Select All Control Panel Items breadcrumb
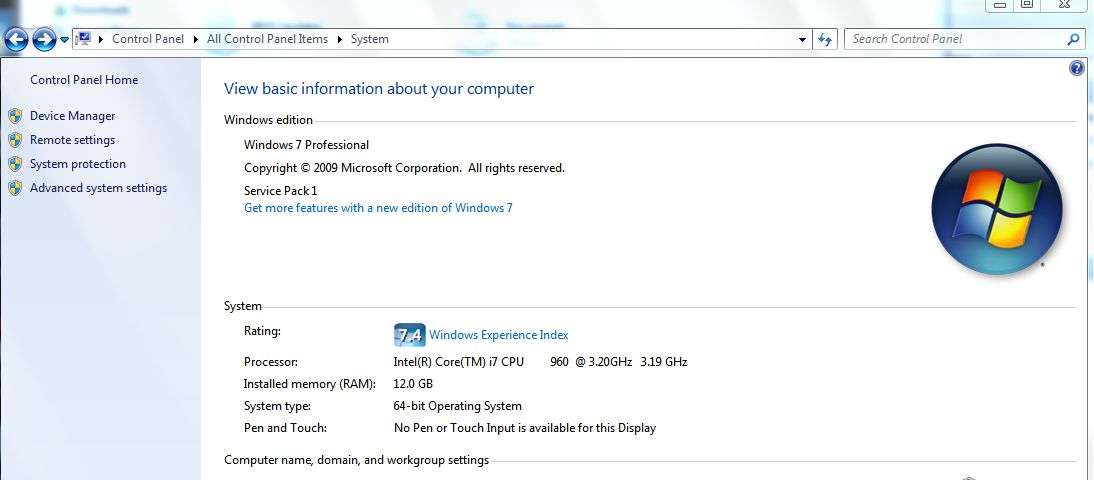The height and width of the screenshot is (480, 1094). pyautogui.click(x=267, y=39)
